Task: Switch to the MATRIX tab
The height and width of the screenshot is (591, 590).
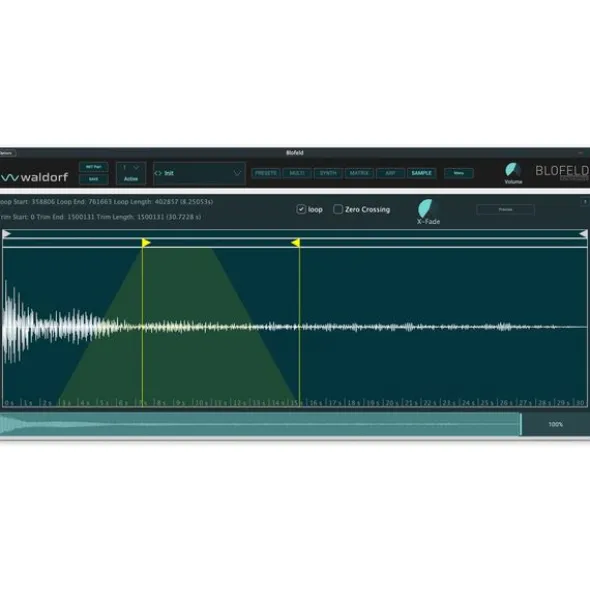Action: pyautogui.click(x=359, y=173)
